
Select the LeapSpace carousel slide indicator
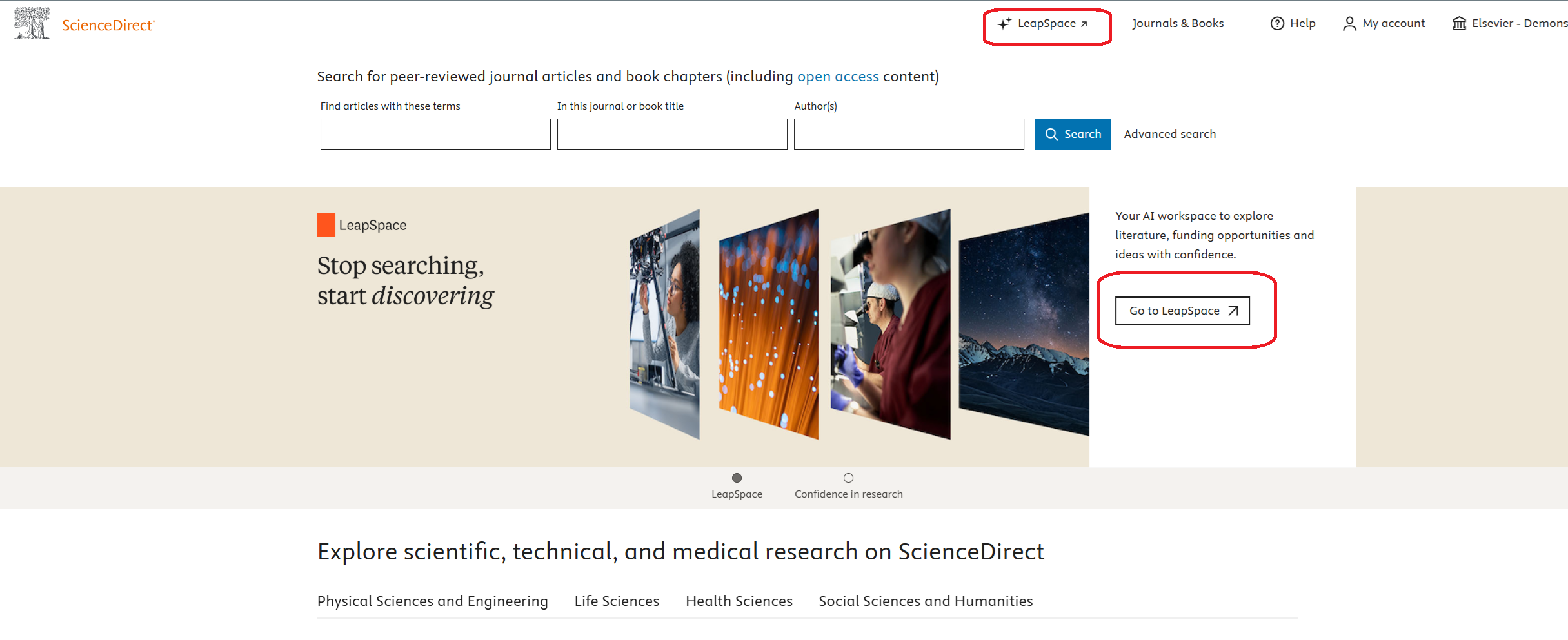tap(737, 478)
